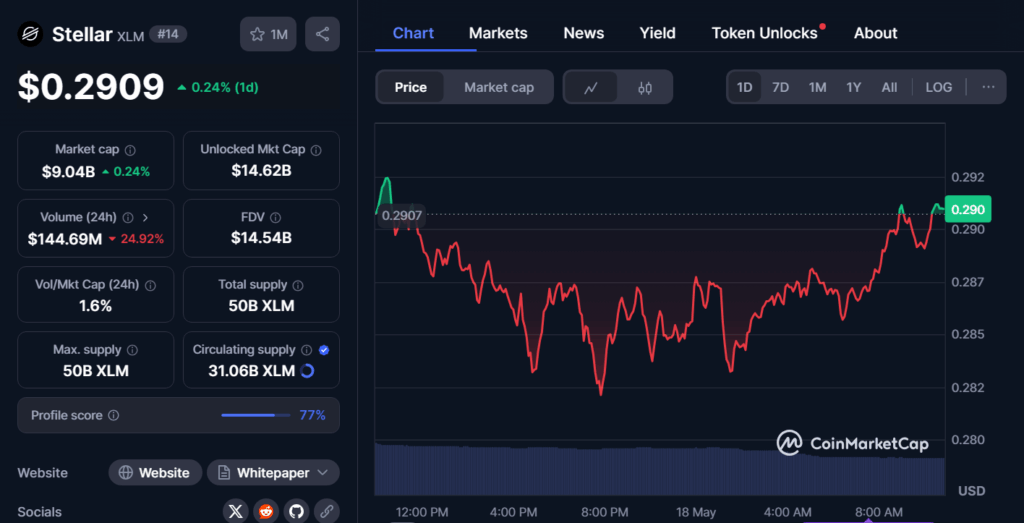Open the Yield tab

tap(658, 33)
